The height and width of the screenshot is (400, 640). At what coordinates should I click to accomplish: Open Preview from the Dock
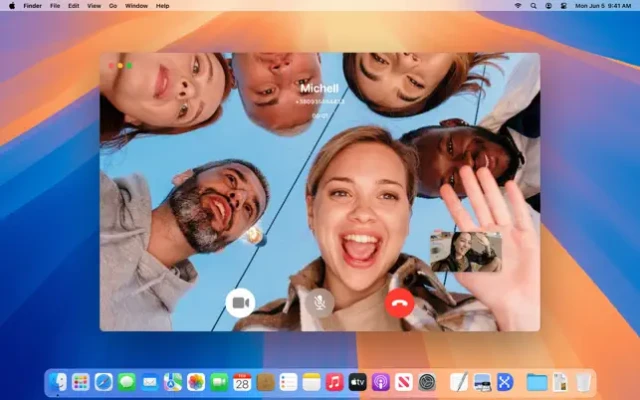tap(482, 382)
